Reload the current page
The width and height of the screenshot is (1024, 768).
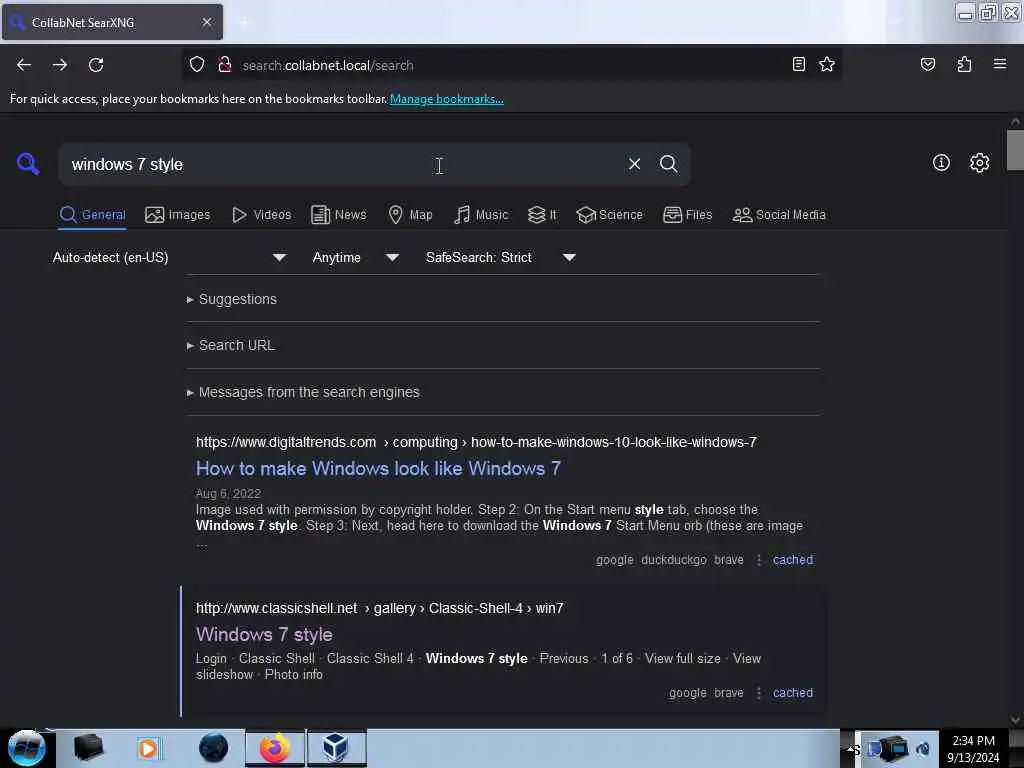(x=96, y=65)
